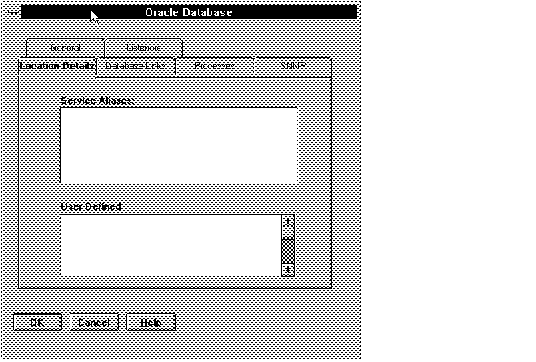Click the Service Aliases label

97,101
